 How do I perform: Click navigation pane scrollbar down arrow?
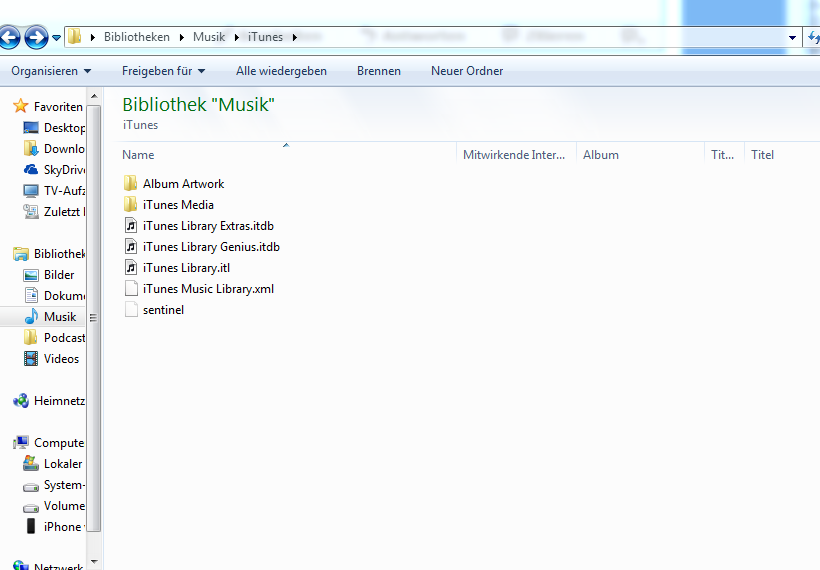pyautogui.click(x=94, y=562)
